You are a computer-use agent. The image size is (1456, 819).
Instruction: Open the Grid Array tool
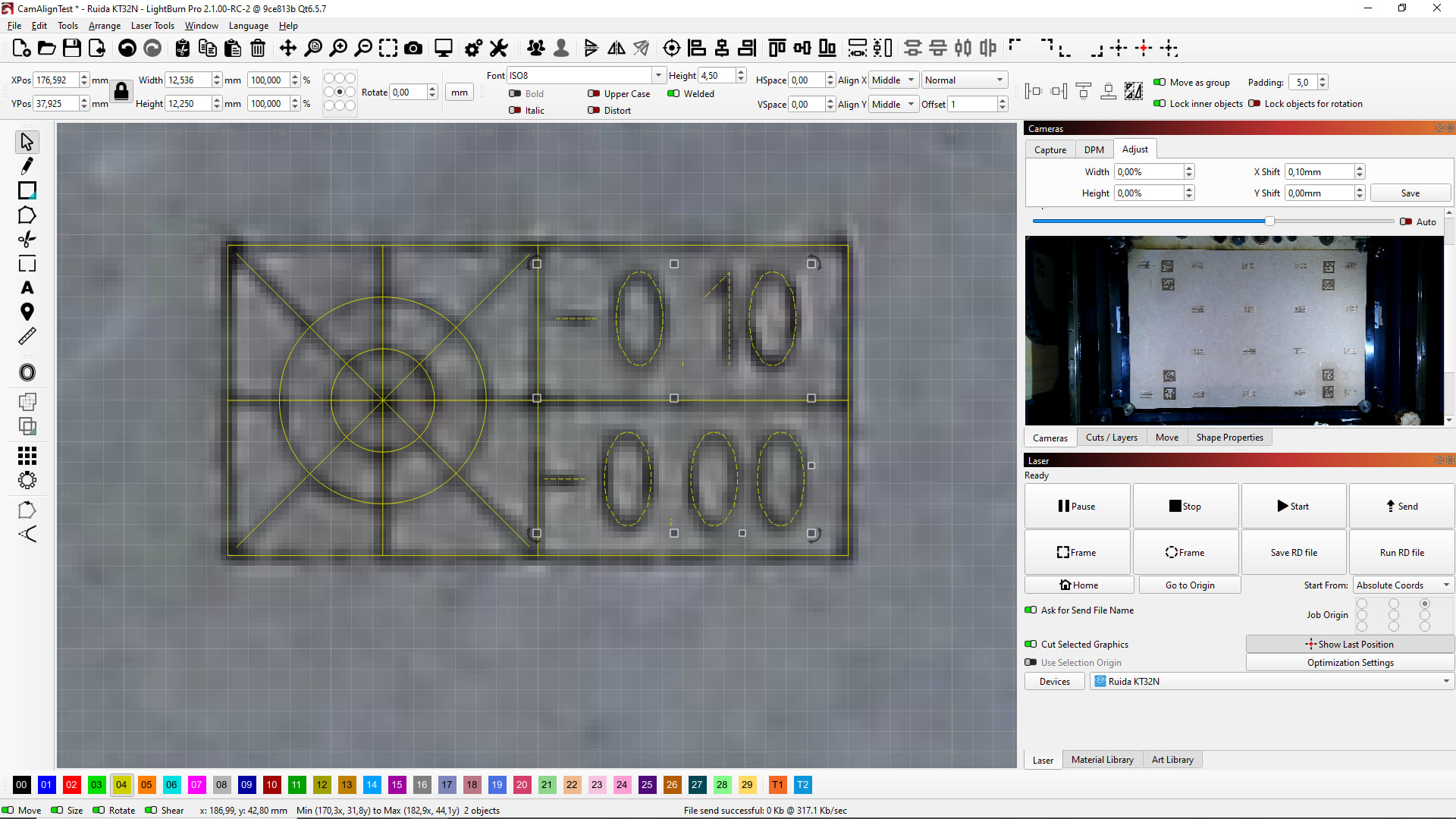coord(27,455)
